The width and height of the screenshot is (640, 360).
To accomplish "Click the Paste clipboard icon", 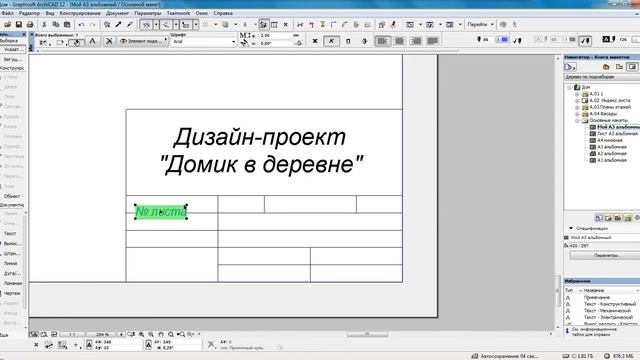I will (67, 24).
